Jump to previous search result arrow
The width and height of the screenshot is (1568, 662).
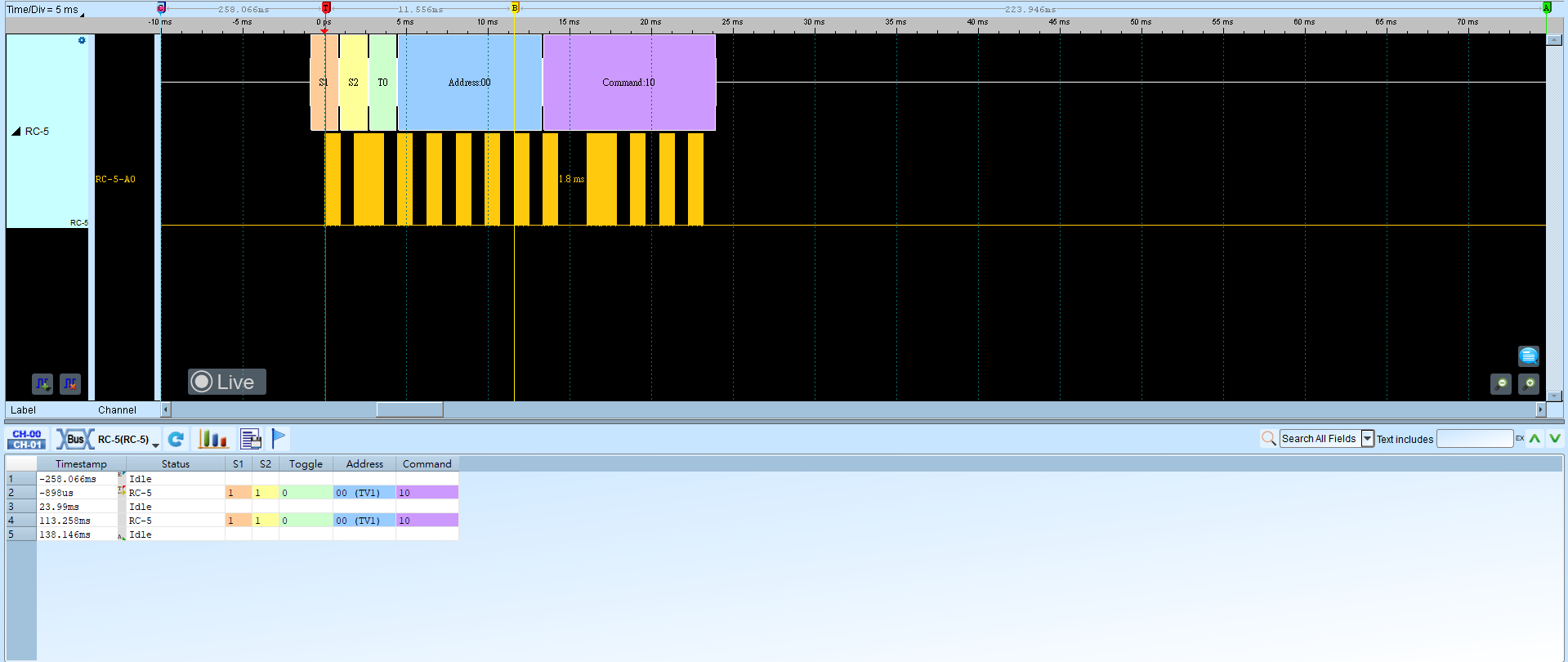click(x=1534, y=439)
